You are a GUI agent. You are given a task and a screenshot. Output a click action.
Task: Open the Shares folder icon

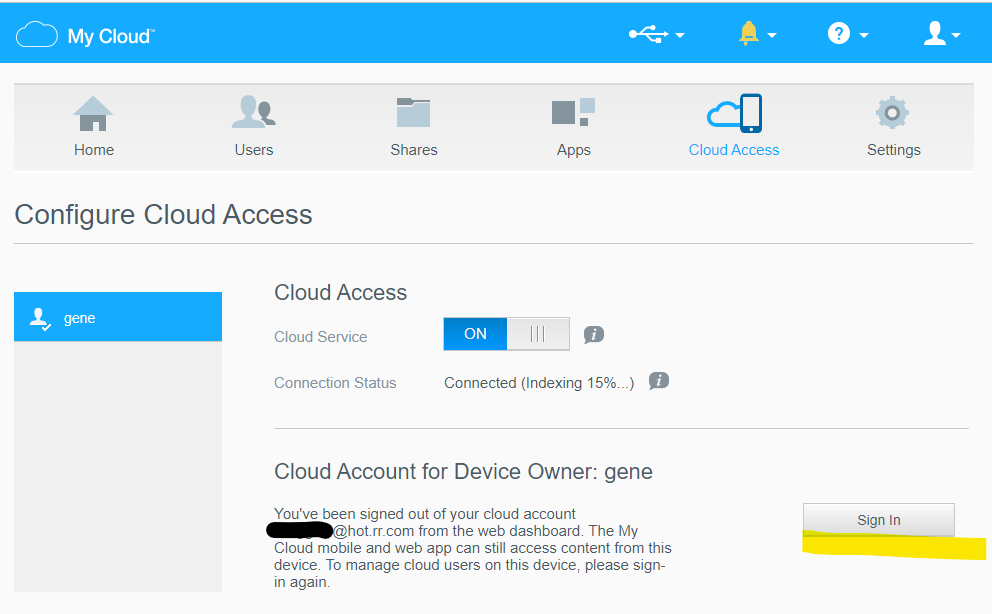click(x=413, y=113)
